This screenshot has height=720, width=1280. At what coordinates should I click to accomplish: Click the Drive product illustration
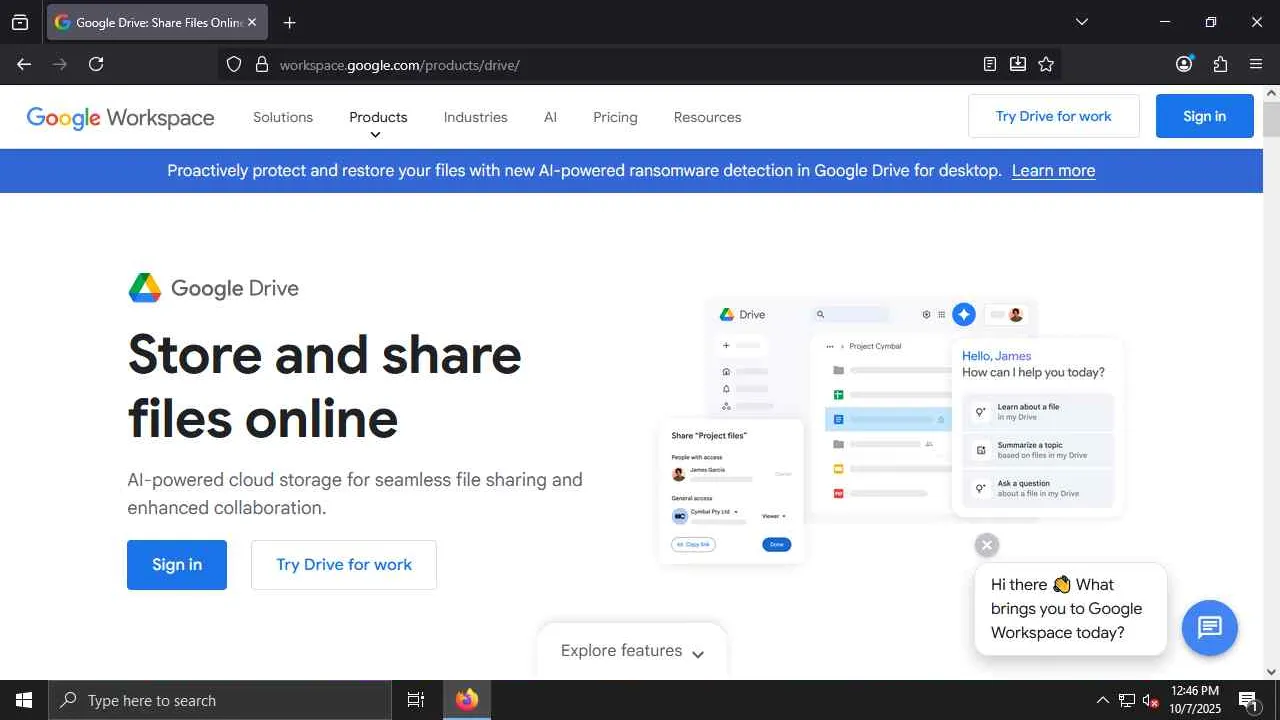[x=890, y=430]
